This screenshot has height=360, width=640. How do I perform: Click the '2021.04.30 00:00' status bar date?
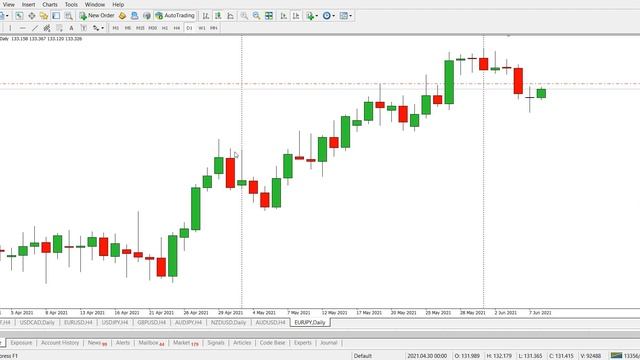(427, 356)
